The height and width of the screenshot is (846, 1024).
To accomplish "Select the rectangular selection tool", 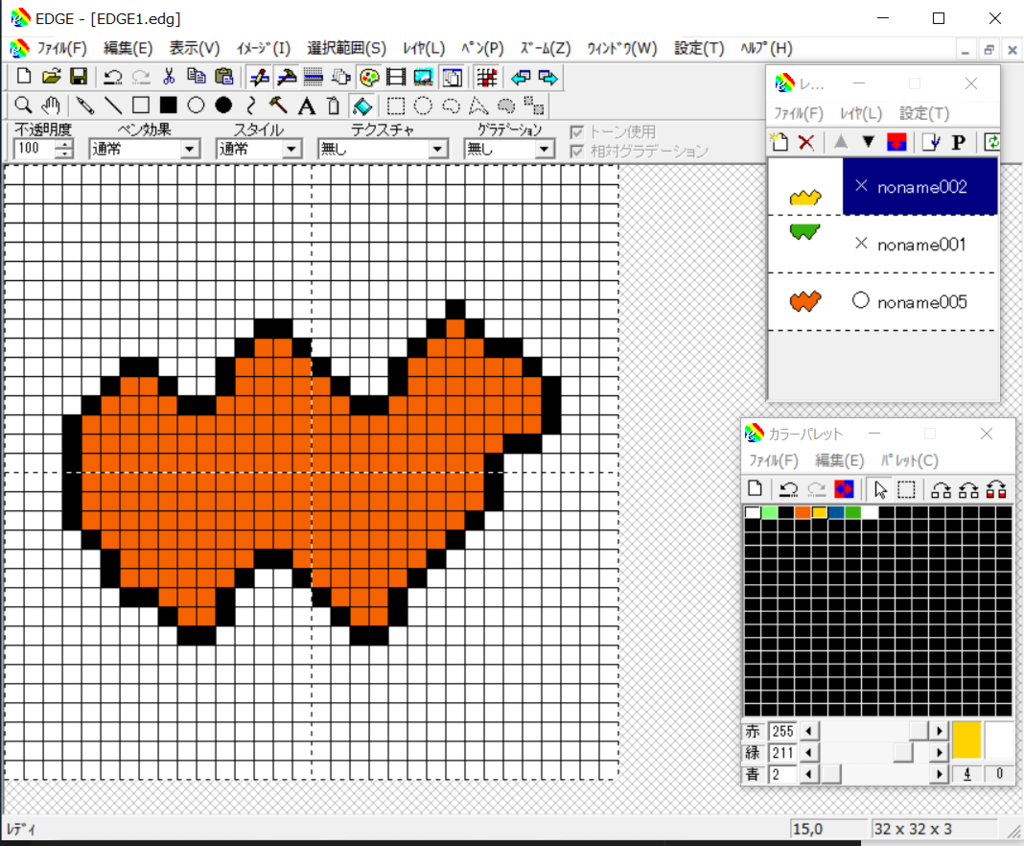I will click(396, 105).
